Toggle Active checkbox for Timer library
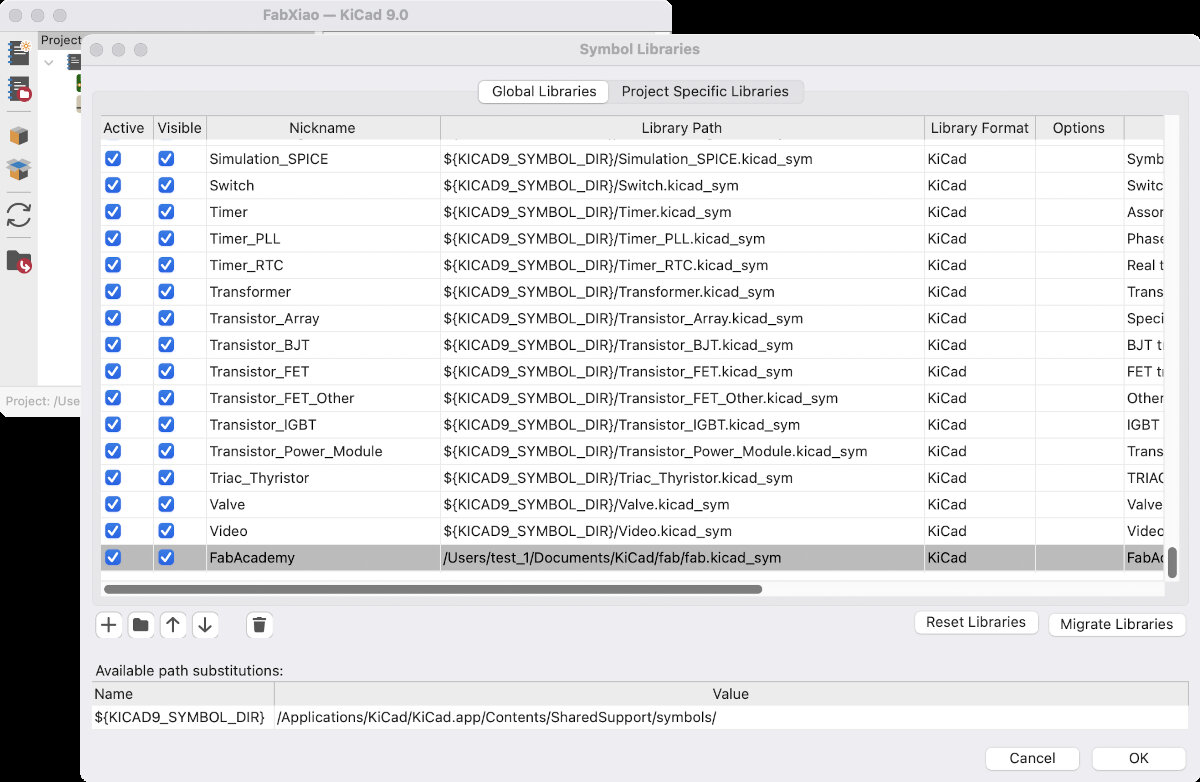1200x782 pixels. (x=113, y=212)
